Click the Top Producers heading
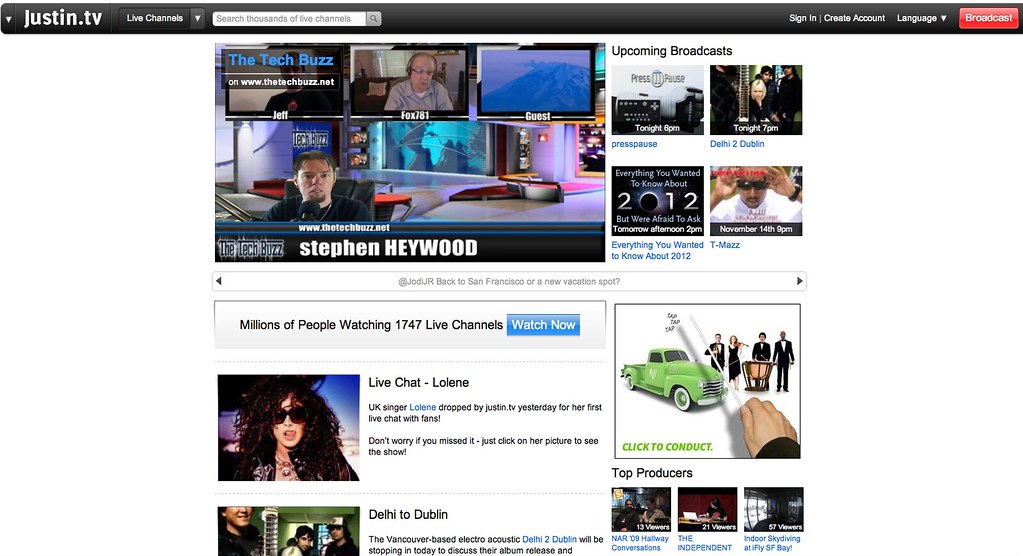The height and width of the screenshot is (556, 1023). click(652, 473)
